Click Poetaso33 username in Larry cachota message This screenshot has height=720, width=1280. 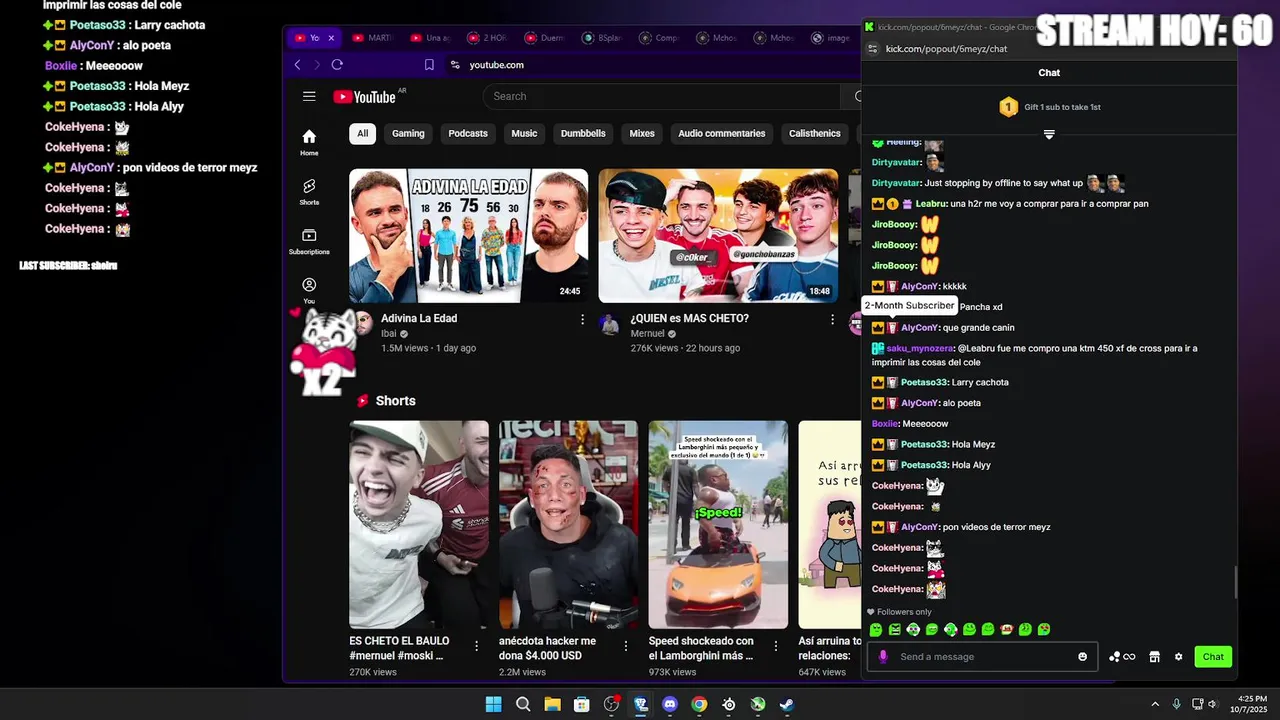tap(924, 382)
